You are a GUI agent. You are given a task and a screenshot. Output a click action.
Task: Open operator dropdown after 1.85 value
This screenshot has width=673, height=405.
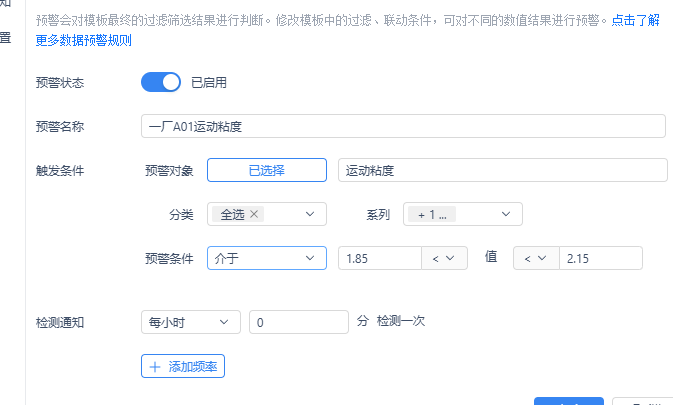pyautogui.click(x=444, y=258)
